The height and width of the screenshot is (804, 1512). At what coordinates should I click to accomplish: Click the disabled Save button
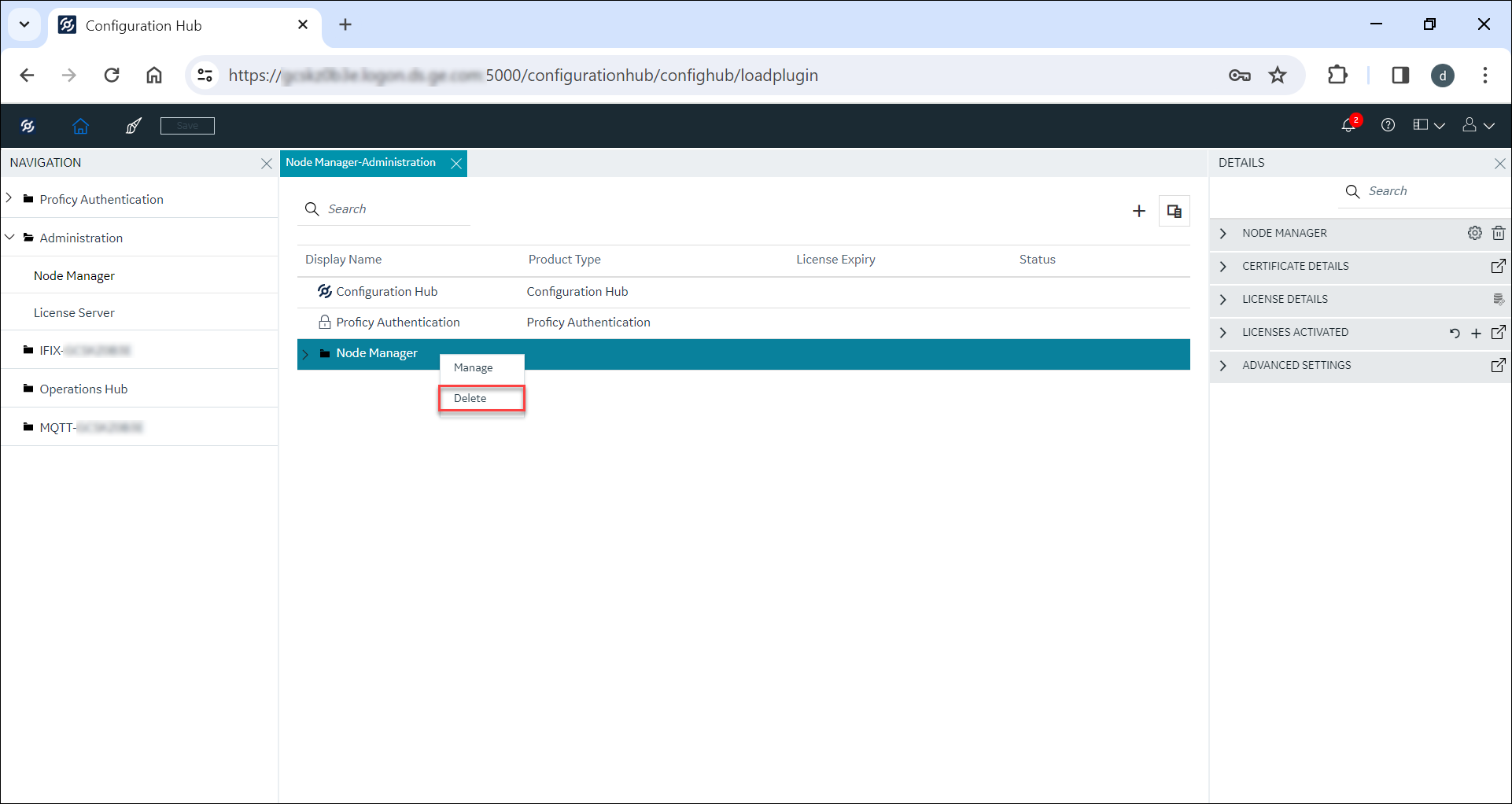(187, 126)
